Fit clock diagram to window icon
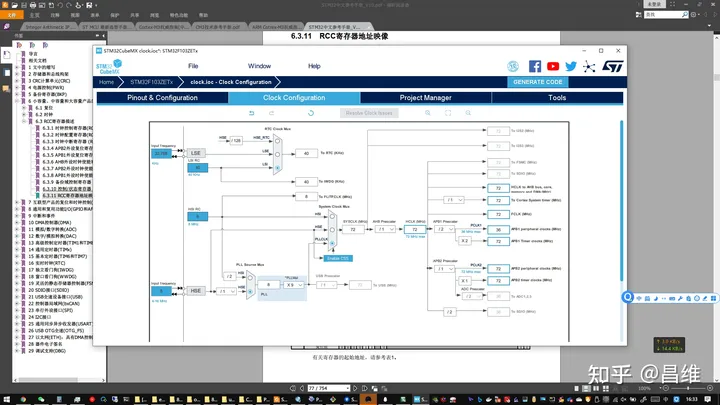Viewport: 720px width, 405px height. point(448,113)
